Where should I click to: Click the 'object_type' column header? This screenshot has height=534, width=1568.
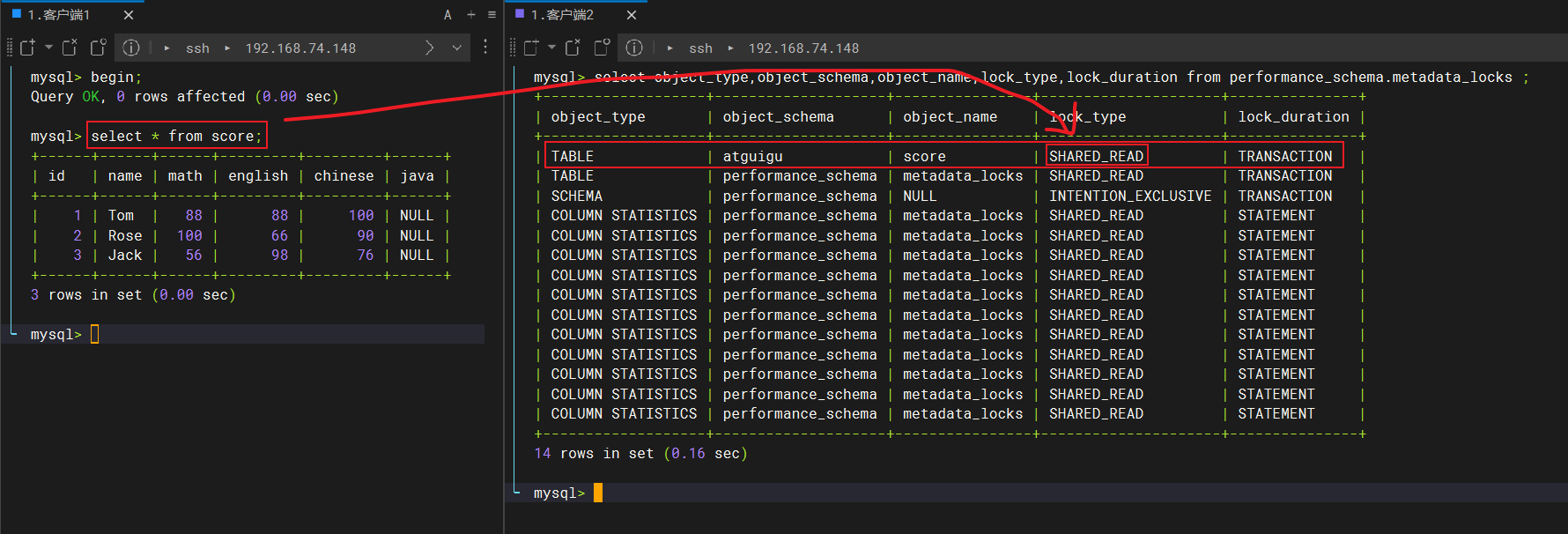click(x=598, y=116)
